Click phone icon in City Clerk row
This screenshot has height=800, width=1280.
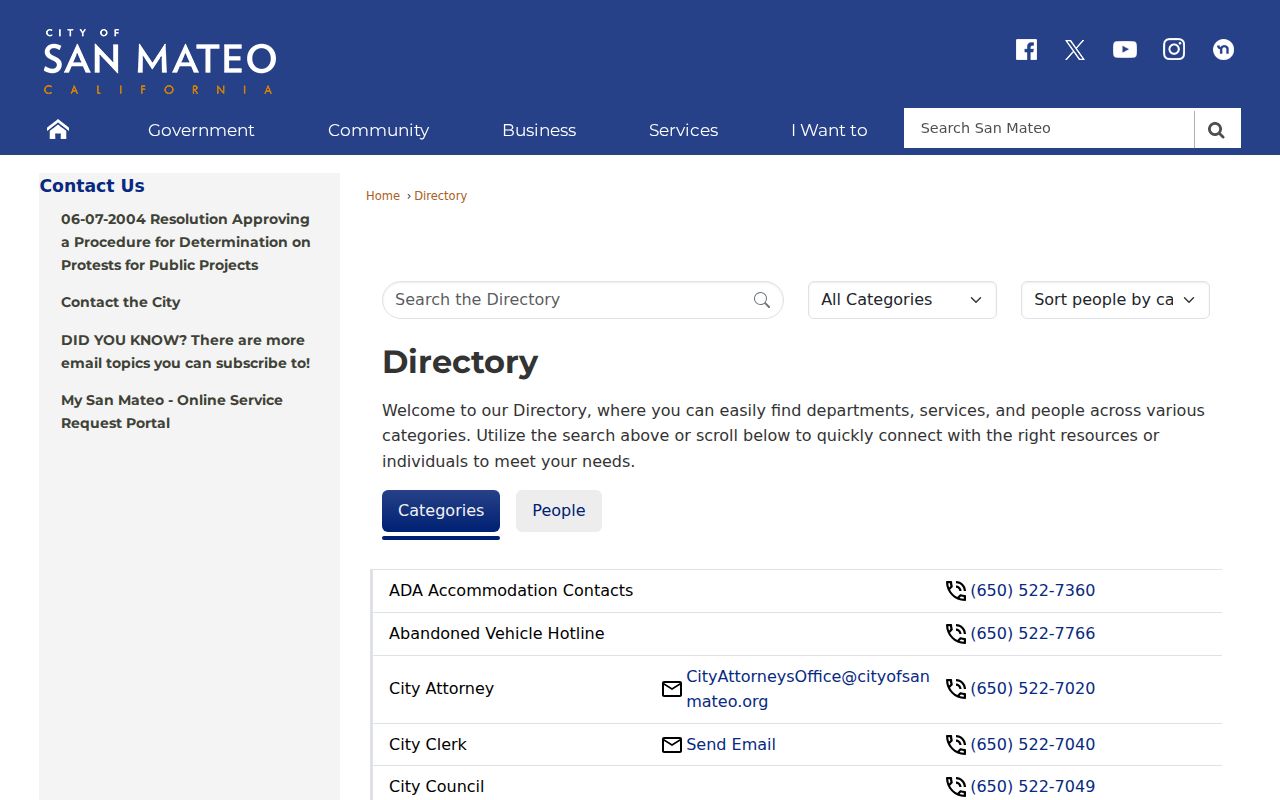tap(956, 745)
